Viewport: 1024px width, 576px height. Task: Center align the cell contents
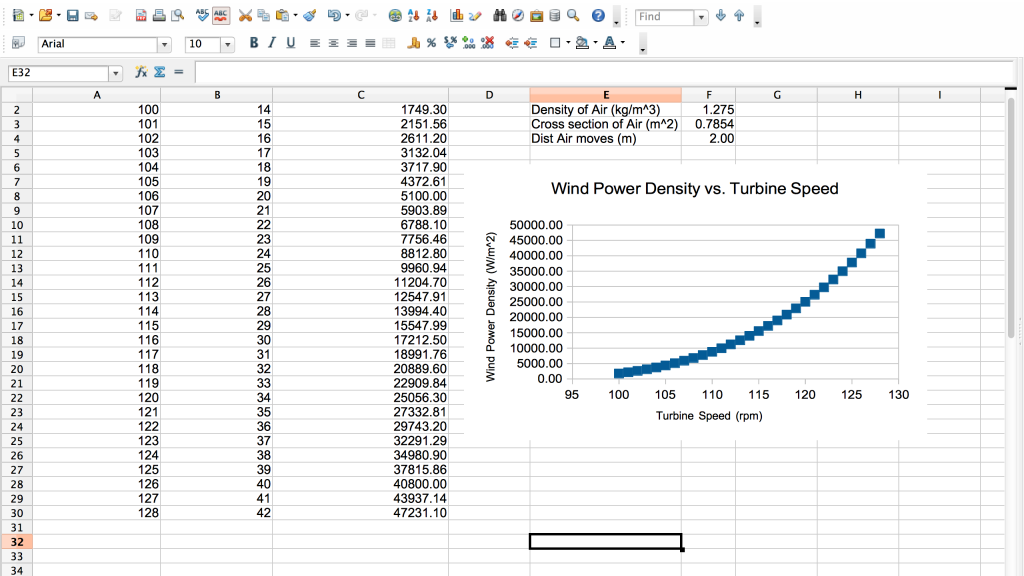coord(333,43)
